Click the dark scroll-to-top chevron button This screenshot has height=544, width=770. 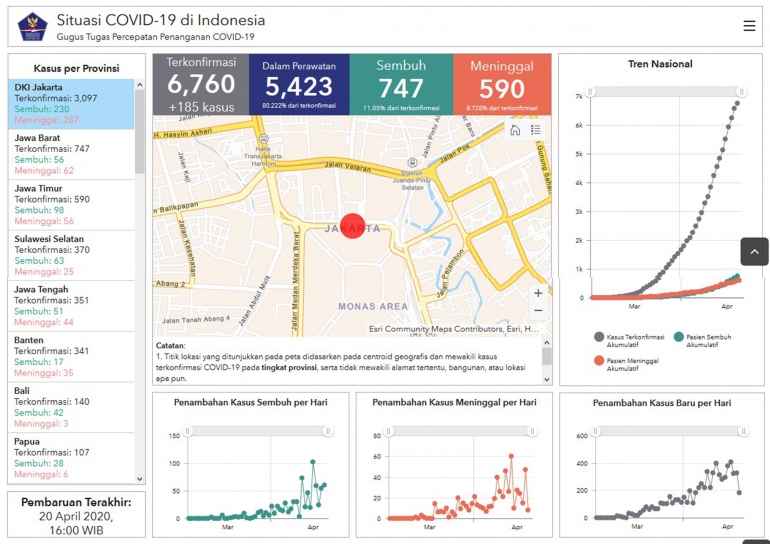(754, 251)
